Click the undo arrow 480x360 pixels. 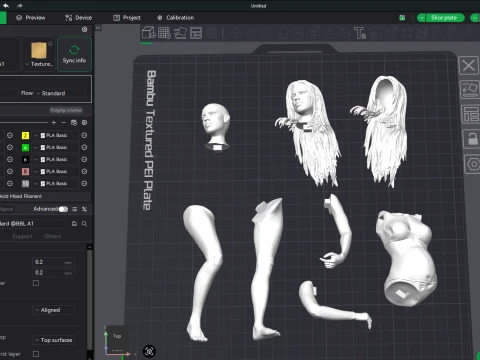[6, 5]
